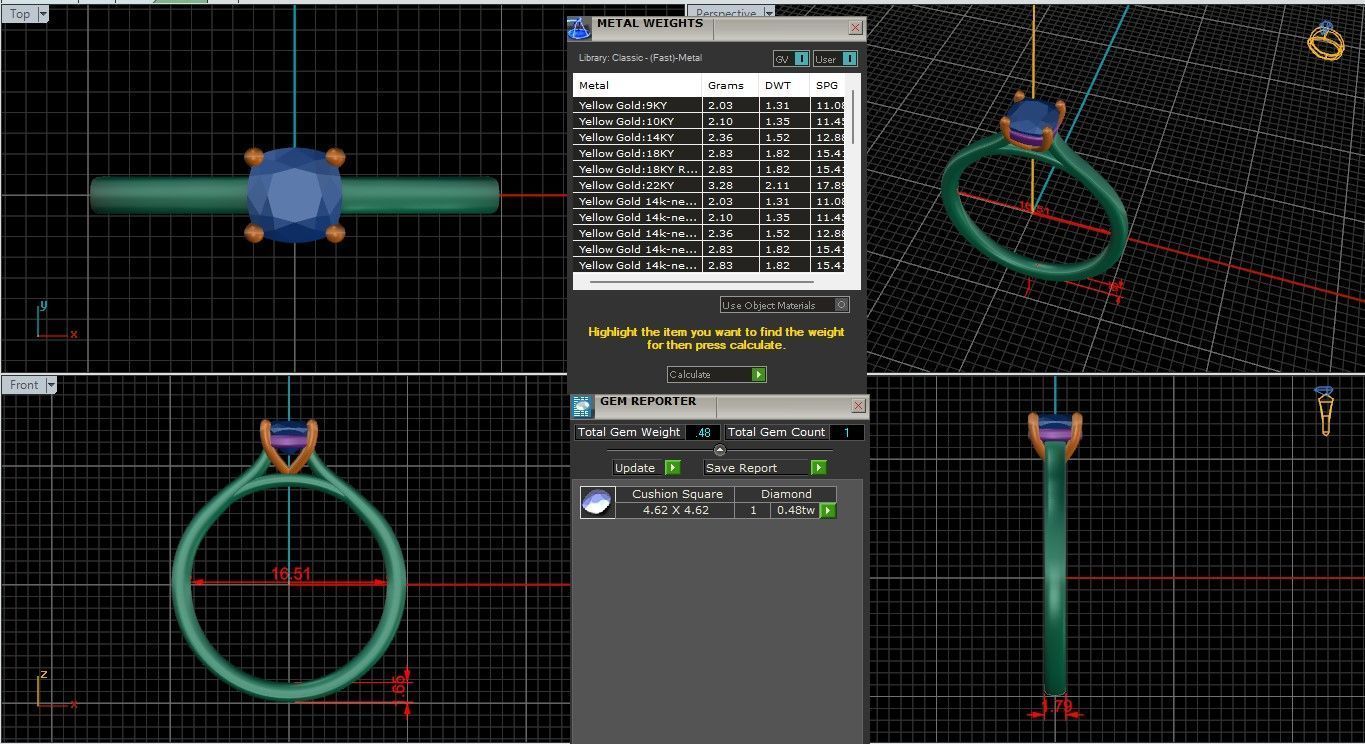Select the Yellow Gold:18KY R... row
Screen dimensions: 1365x744
click(x=710, y=169)
